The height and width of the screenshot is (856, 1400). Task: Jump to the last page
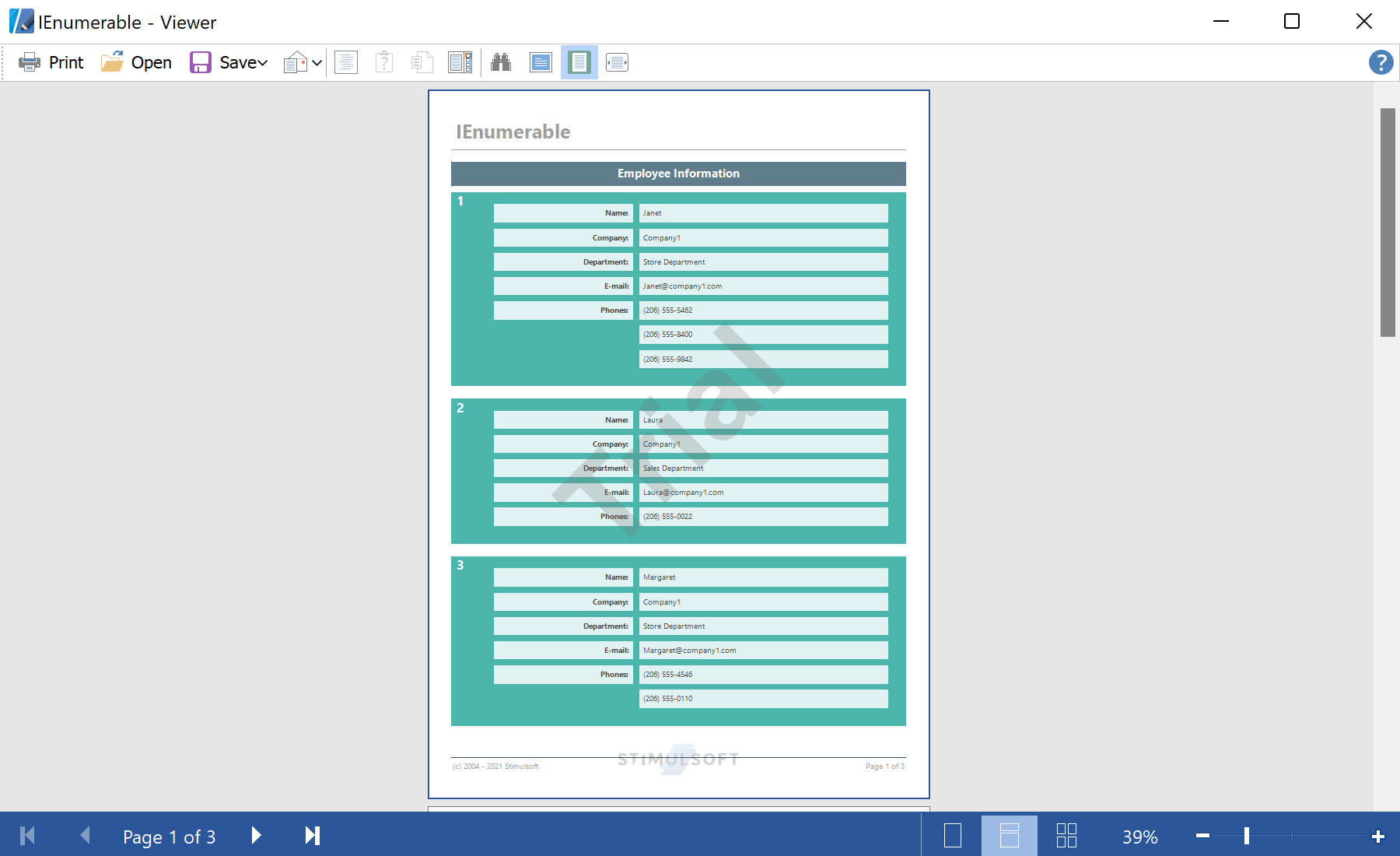pyautogui.click(x=312, y=836)
